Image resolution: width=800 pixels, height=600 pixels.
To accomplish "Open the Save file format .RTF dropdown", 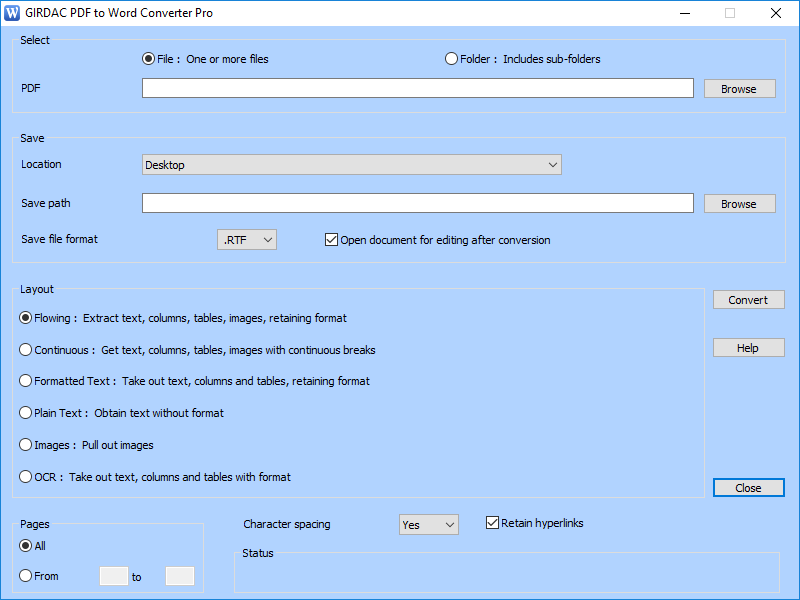I will [x=247, y=240].
